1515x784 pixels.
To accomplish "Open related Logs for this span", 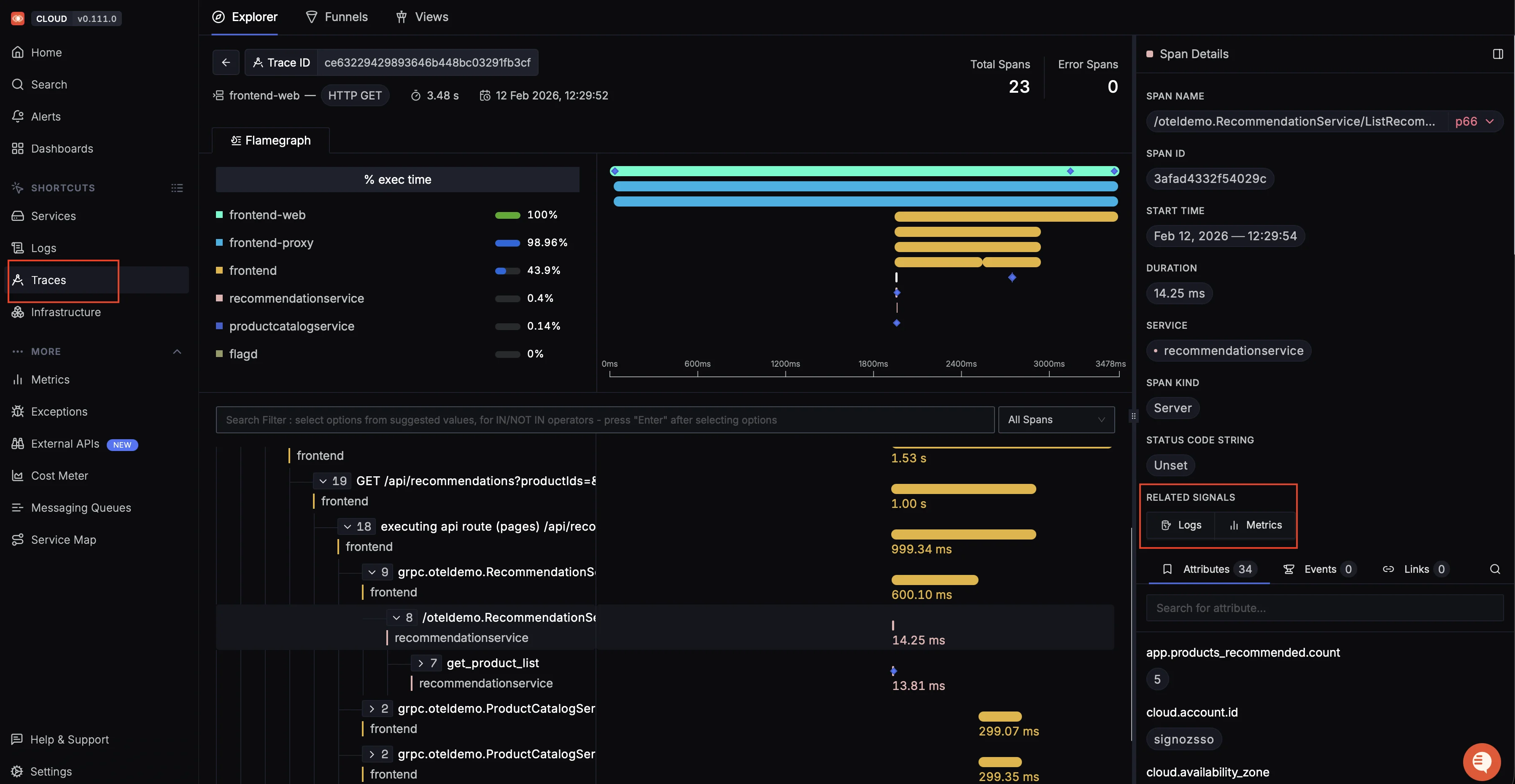I will click(x=1181, y=525).
